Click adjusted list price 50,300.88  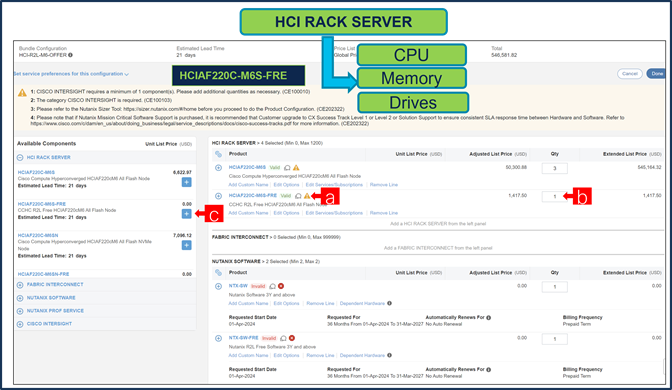tap(516, 167)
